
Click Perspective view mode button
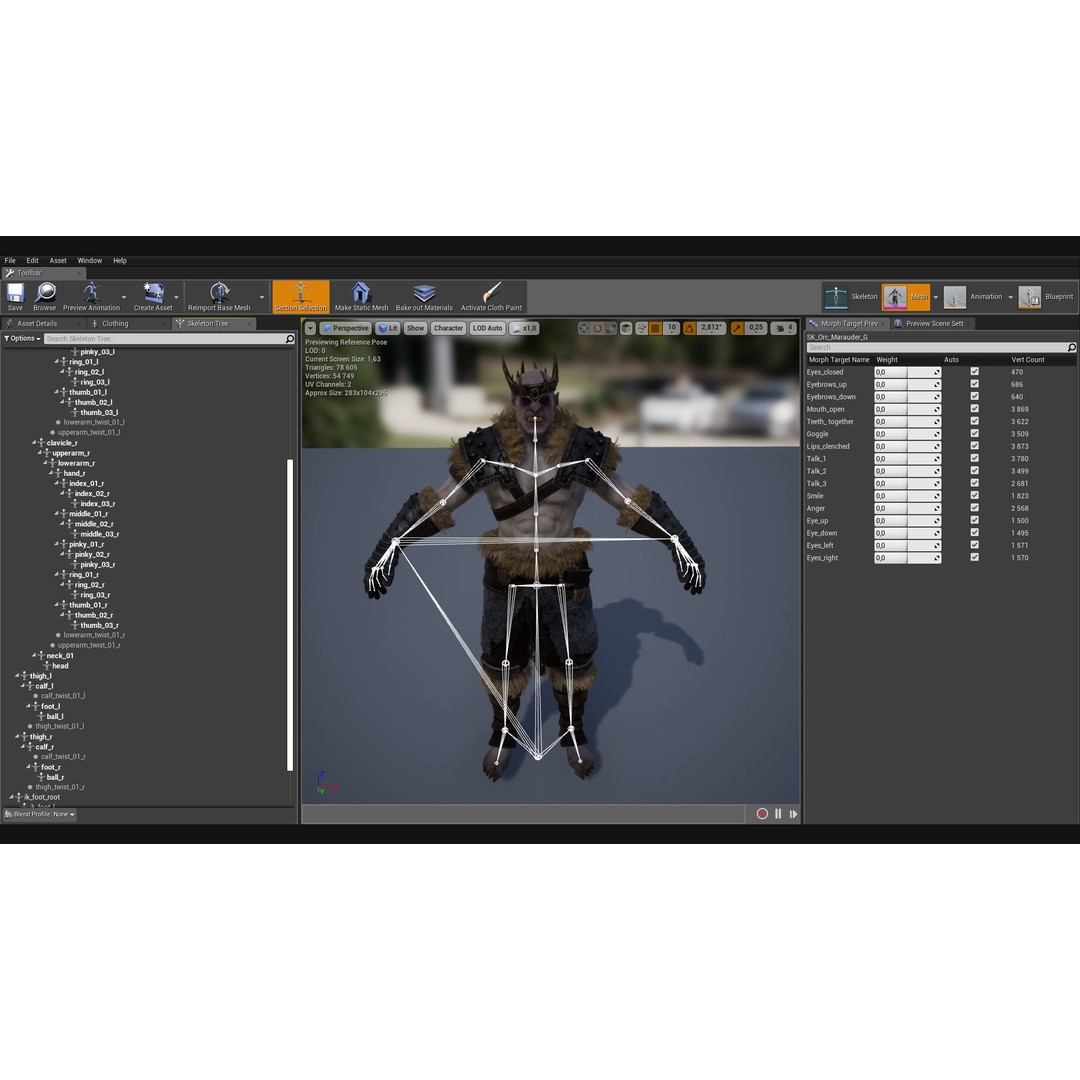click(x=346, y=329)
